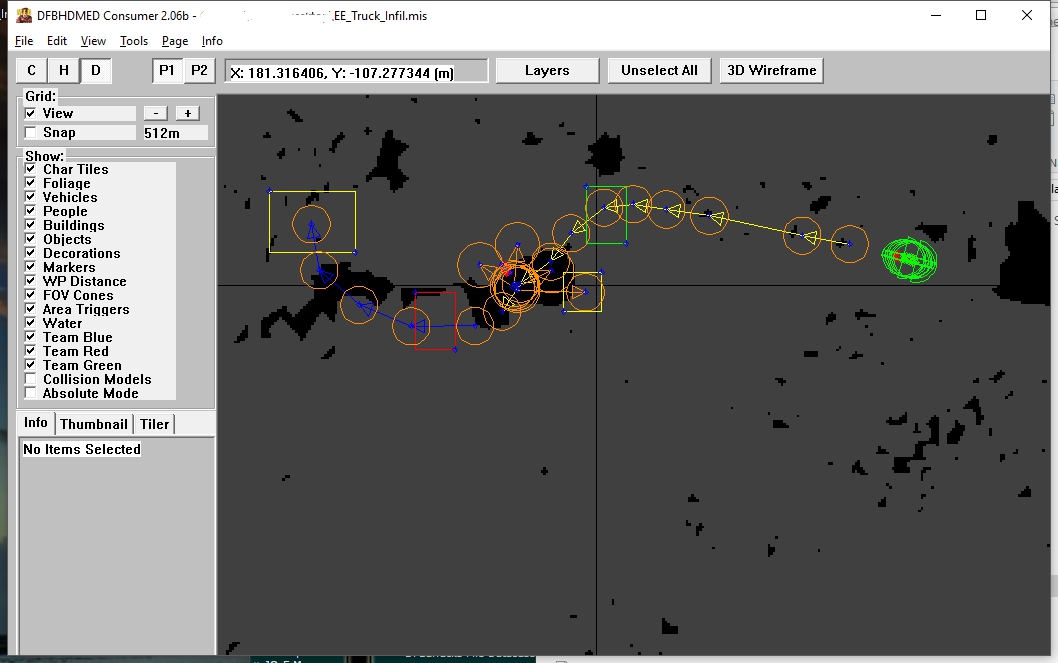The image size is (1058, 663).
Task: Open the File menu
Action: (24, 41)
